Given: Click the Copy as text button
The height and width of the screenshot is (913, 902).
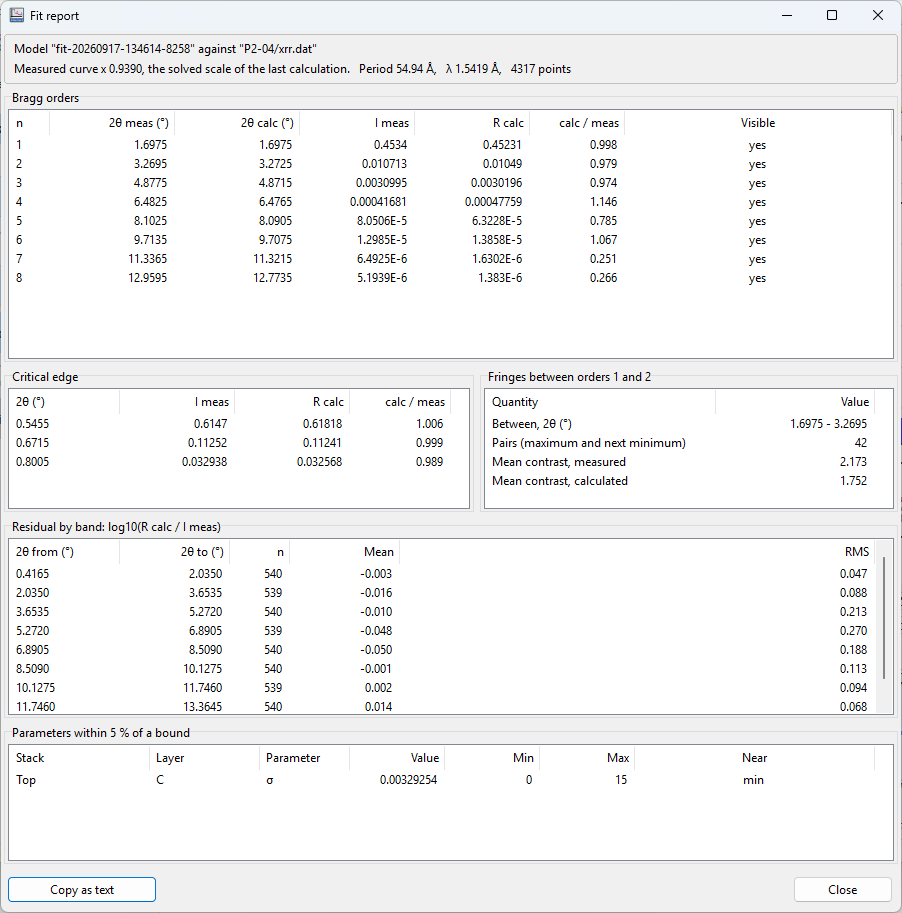Looking at the screenshot, I should coord(82,889).
